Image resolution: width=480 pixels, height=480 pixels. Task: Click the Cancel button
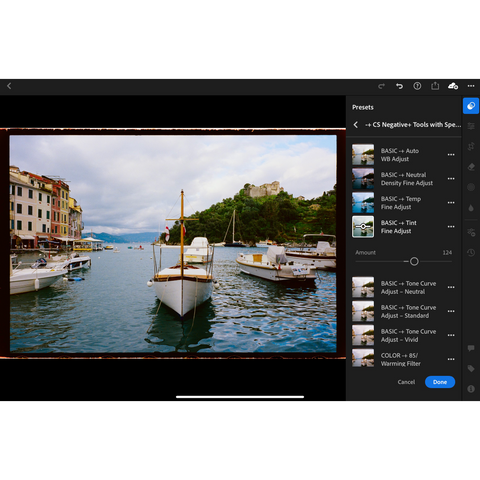point(406,382)
